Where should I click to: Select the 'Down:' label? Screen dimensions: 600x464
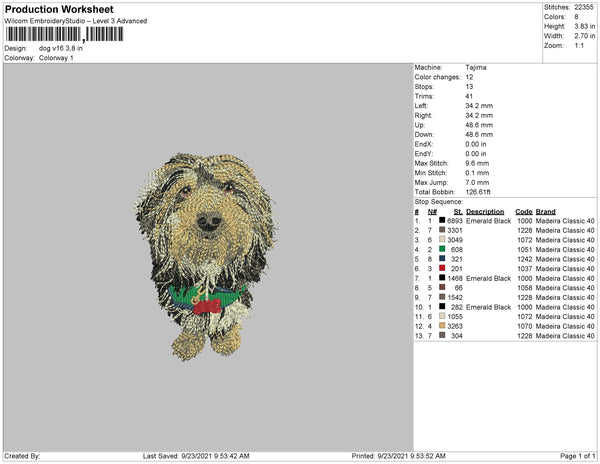click(424, 135)
